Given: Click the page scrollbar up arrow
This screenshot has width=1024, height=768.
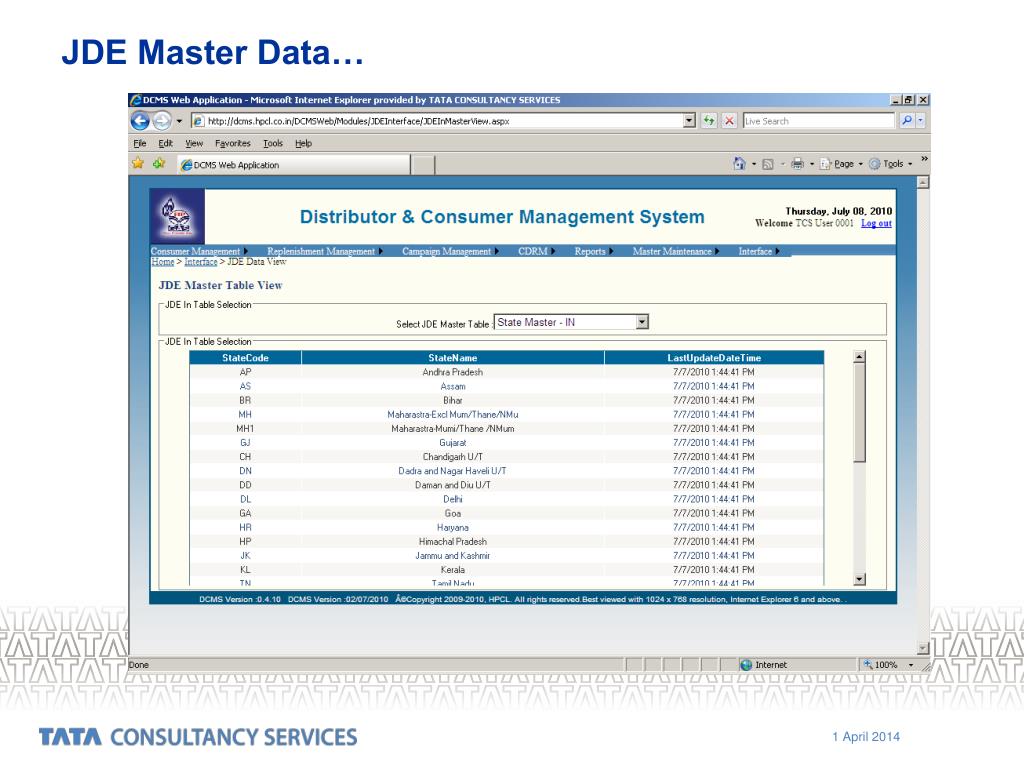Looking at the screenshot, I should (923, 183).
